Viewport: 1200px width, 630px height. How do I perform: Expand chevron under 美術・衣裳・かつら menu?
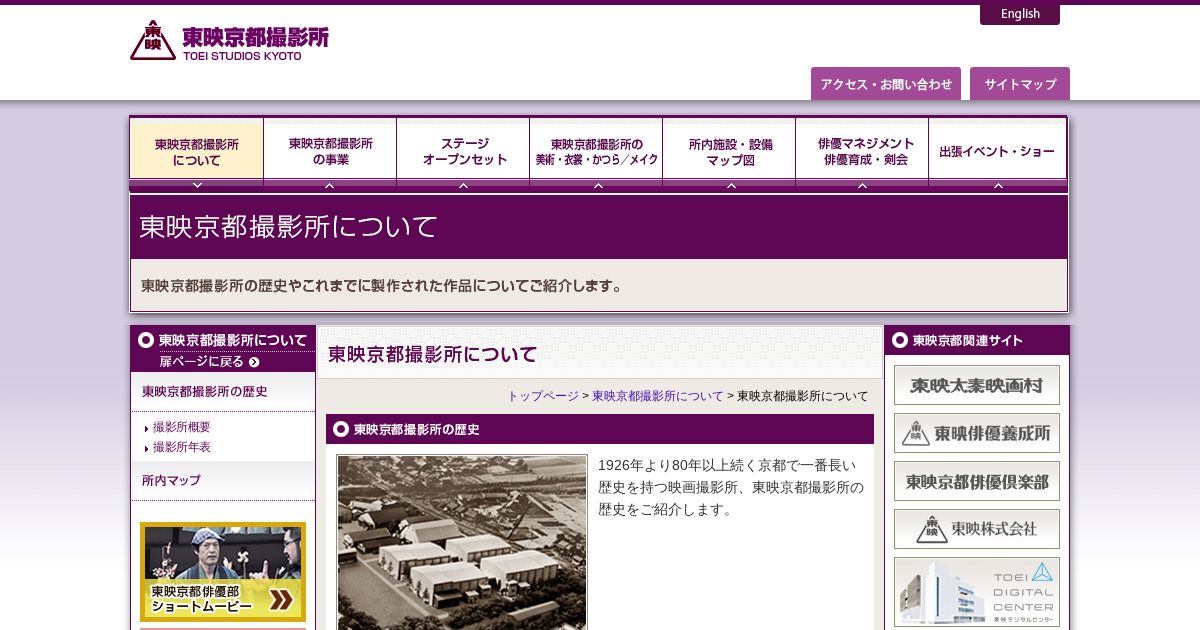click(x=598, y=186)
